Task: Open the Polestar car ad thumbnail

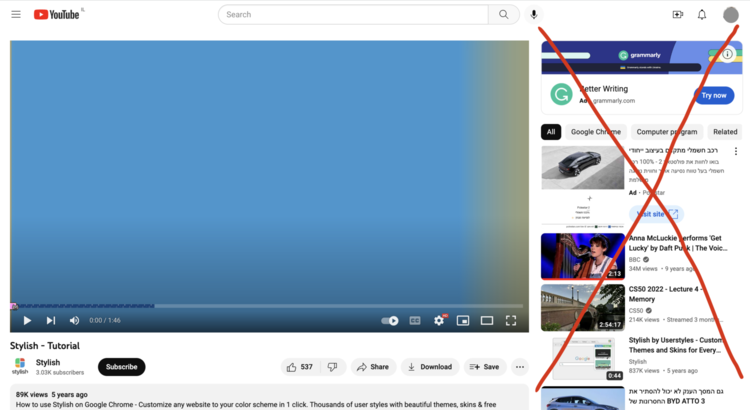Action: pyautogui.click(x=583, y=168)
